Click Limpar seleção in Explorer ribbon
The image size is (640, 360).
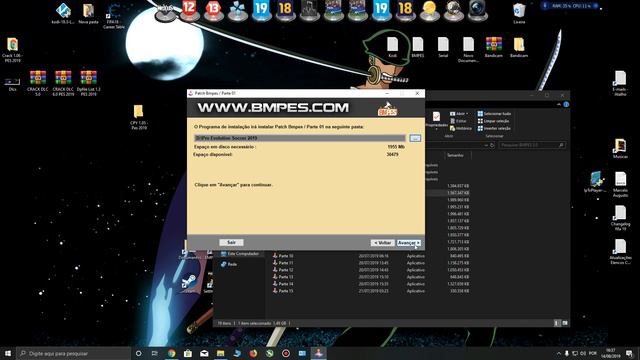tap(493, 121)
